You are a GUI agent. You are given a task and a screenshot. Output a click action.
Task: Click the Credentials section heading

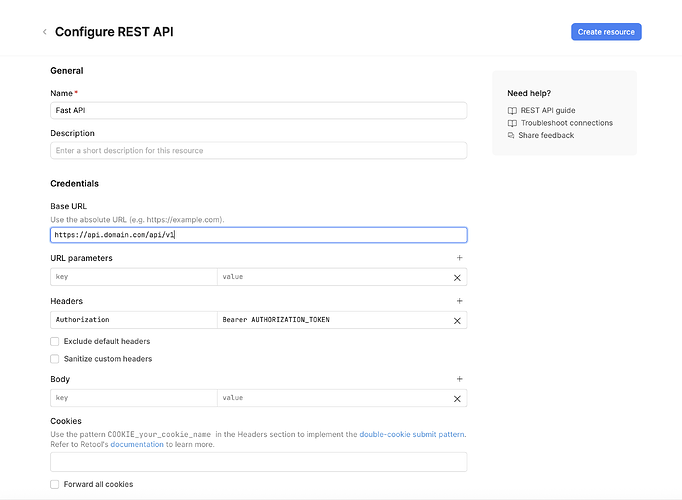pos(74,183)
